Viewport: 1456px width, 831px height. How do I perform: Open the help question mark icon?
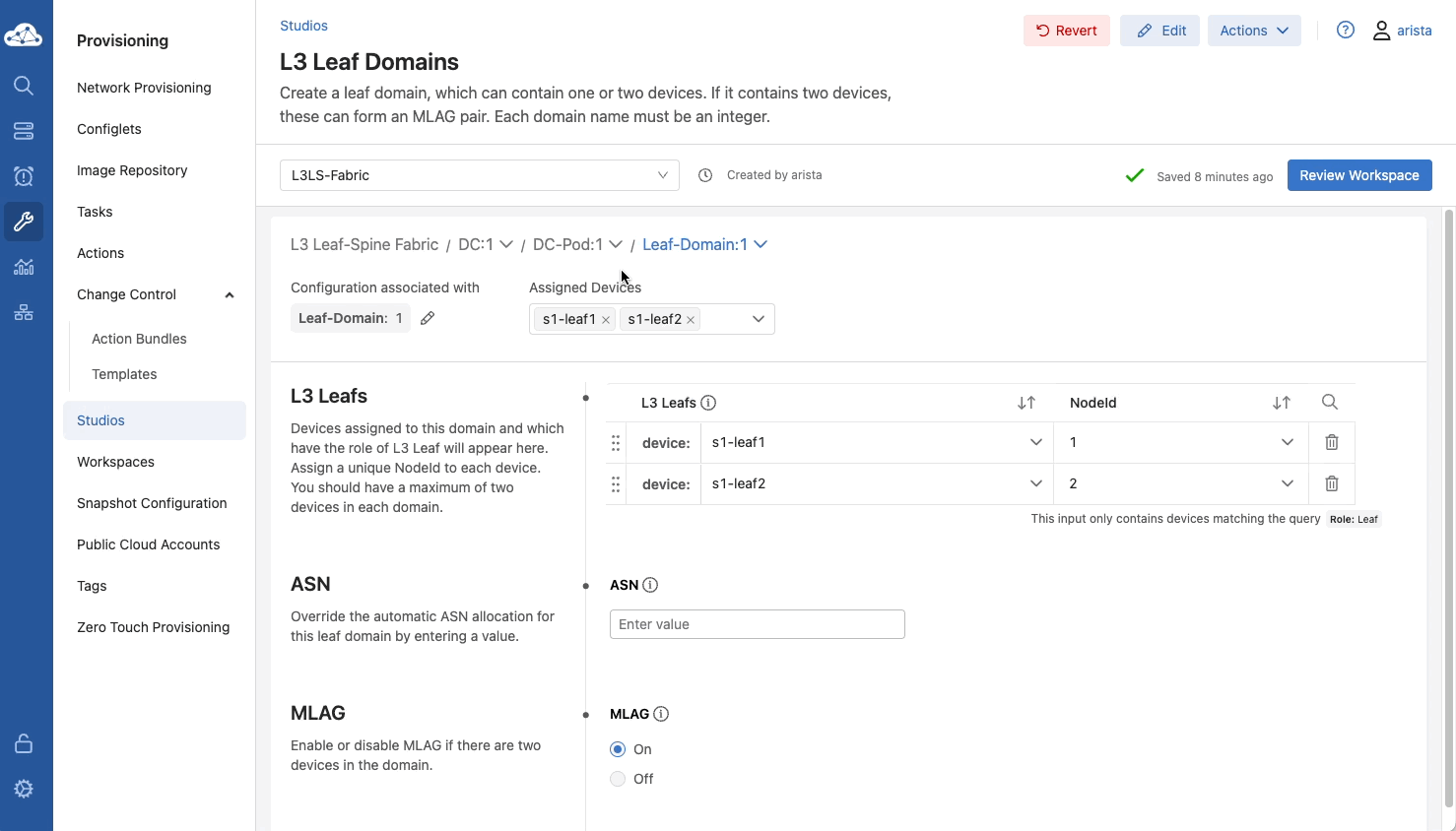click(x=1345, y=31)
